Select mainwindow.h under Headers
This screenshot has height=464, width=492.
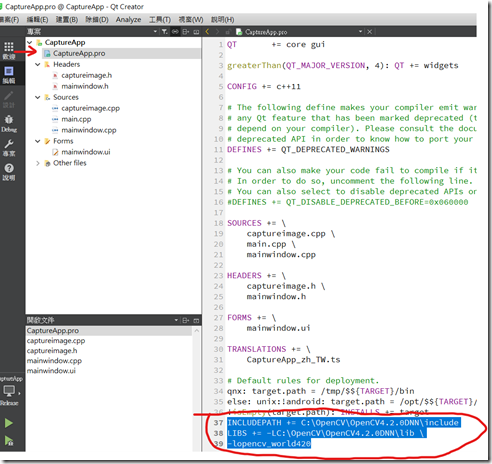pyautogui.click(x=85, y=86)
